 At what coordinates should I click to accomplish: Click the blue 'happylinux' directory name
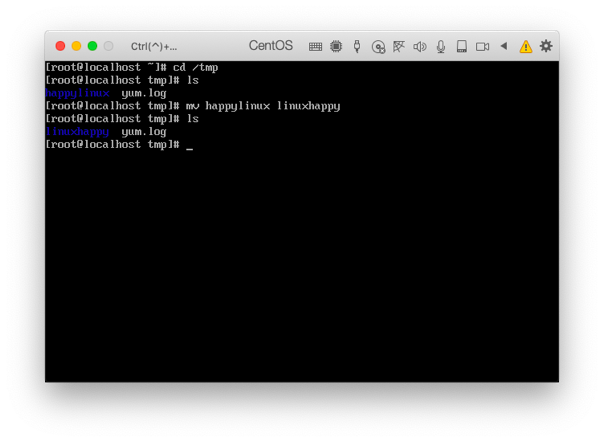[77, 93]
